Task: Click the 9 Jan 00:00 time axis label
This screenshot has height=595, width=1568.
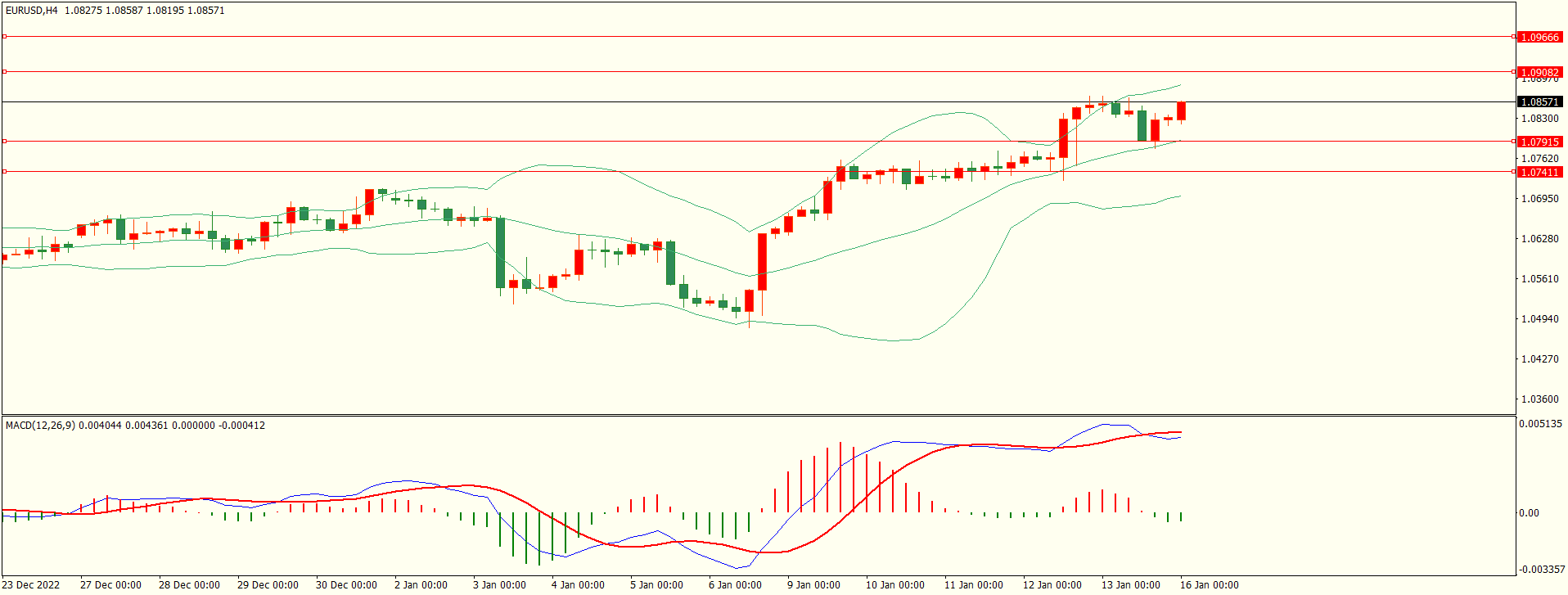Action: click(813, 584)
